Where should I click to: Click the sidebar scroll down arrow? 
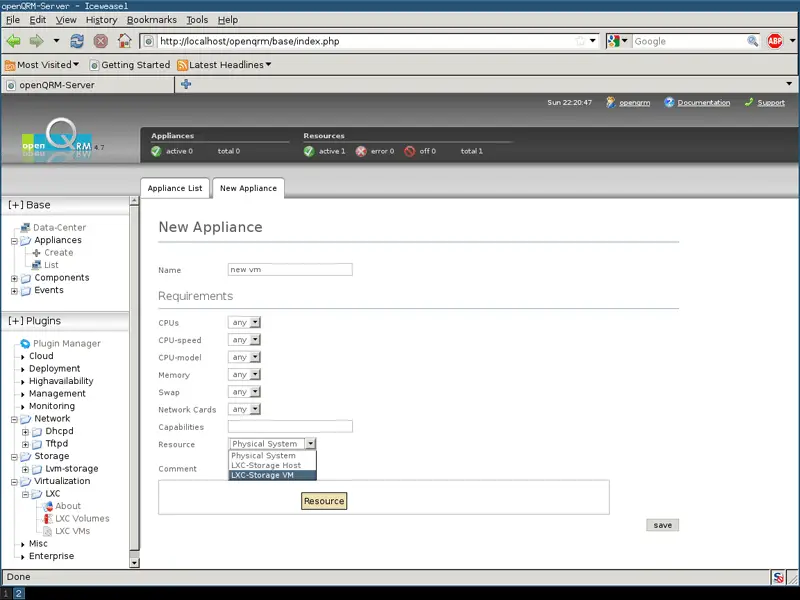point(134,563)
